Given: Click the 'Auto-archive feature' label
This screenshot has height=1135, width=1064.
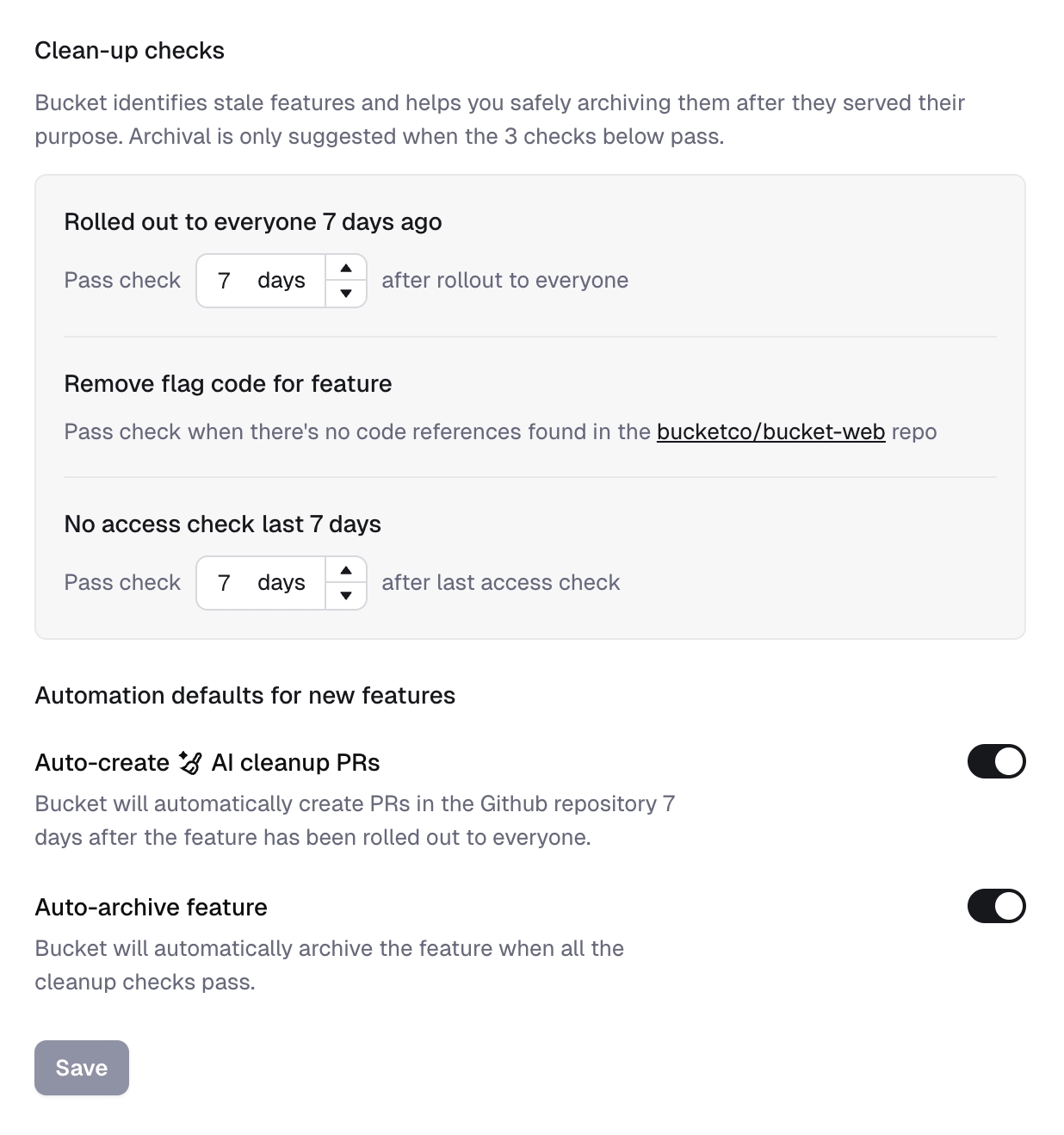Looking at the screenshot, I should coord(151,908).
